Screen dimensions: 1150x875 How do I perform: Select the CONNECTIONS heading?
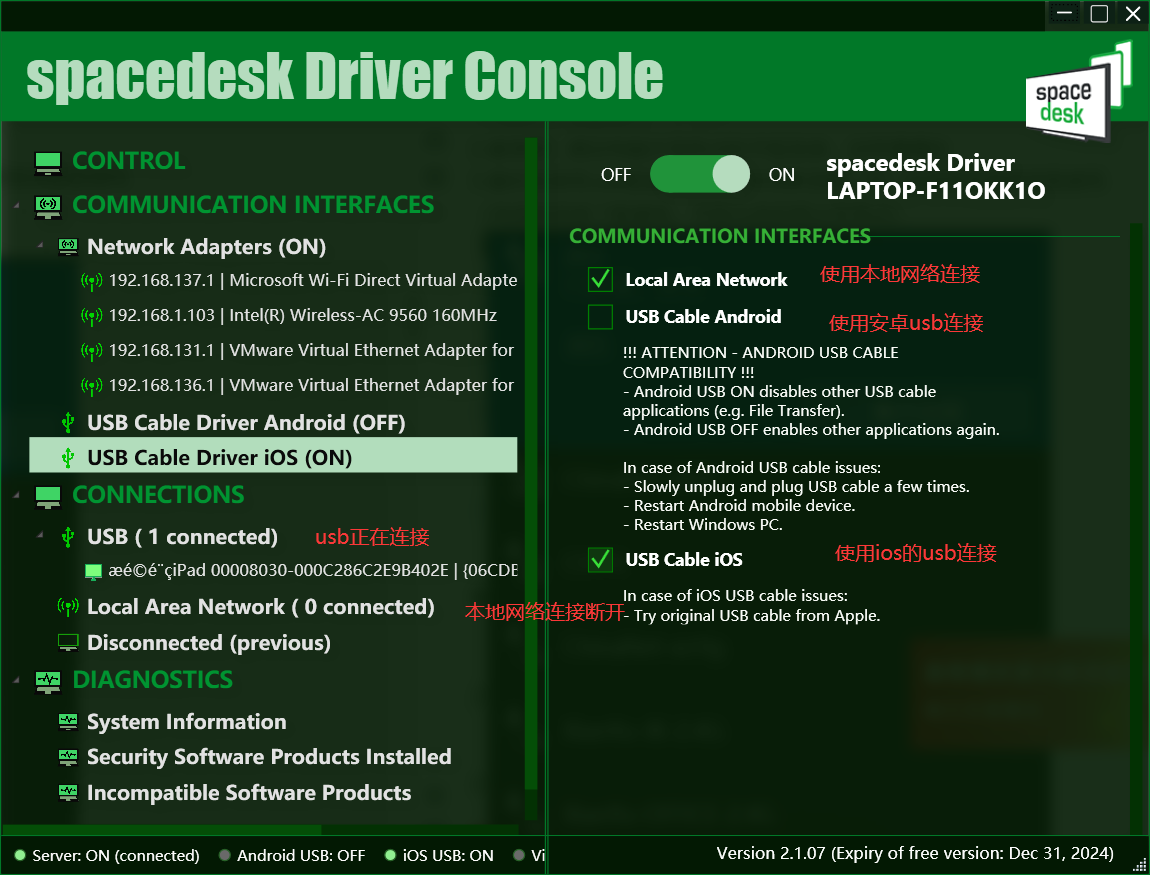coord(158,495)
